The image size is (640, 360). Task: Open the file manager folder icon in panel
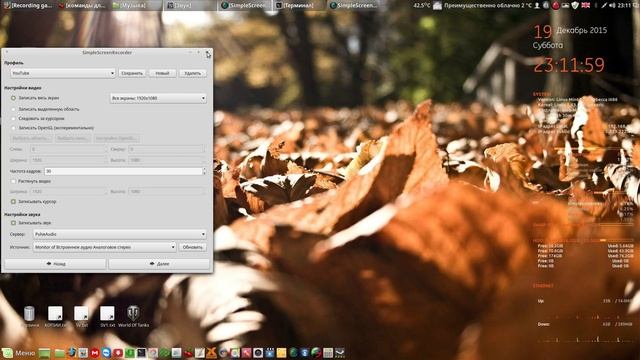click(60, 353)
